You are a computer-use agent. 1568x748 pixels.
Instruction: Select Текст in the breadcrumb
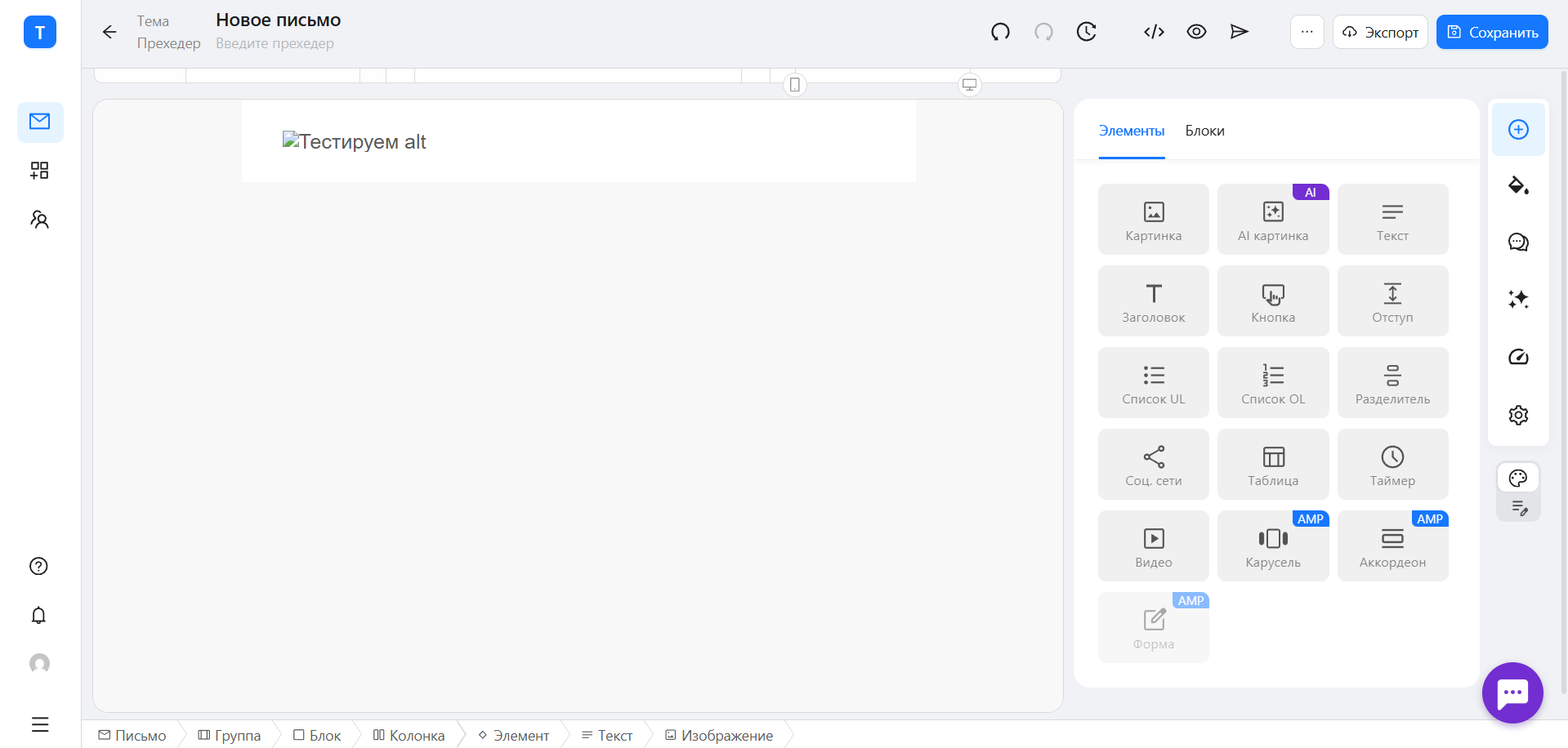(x=607, y=735)
